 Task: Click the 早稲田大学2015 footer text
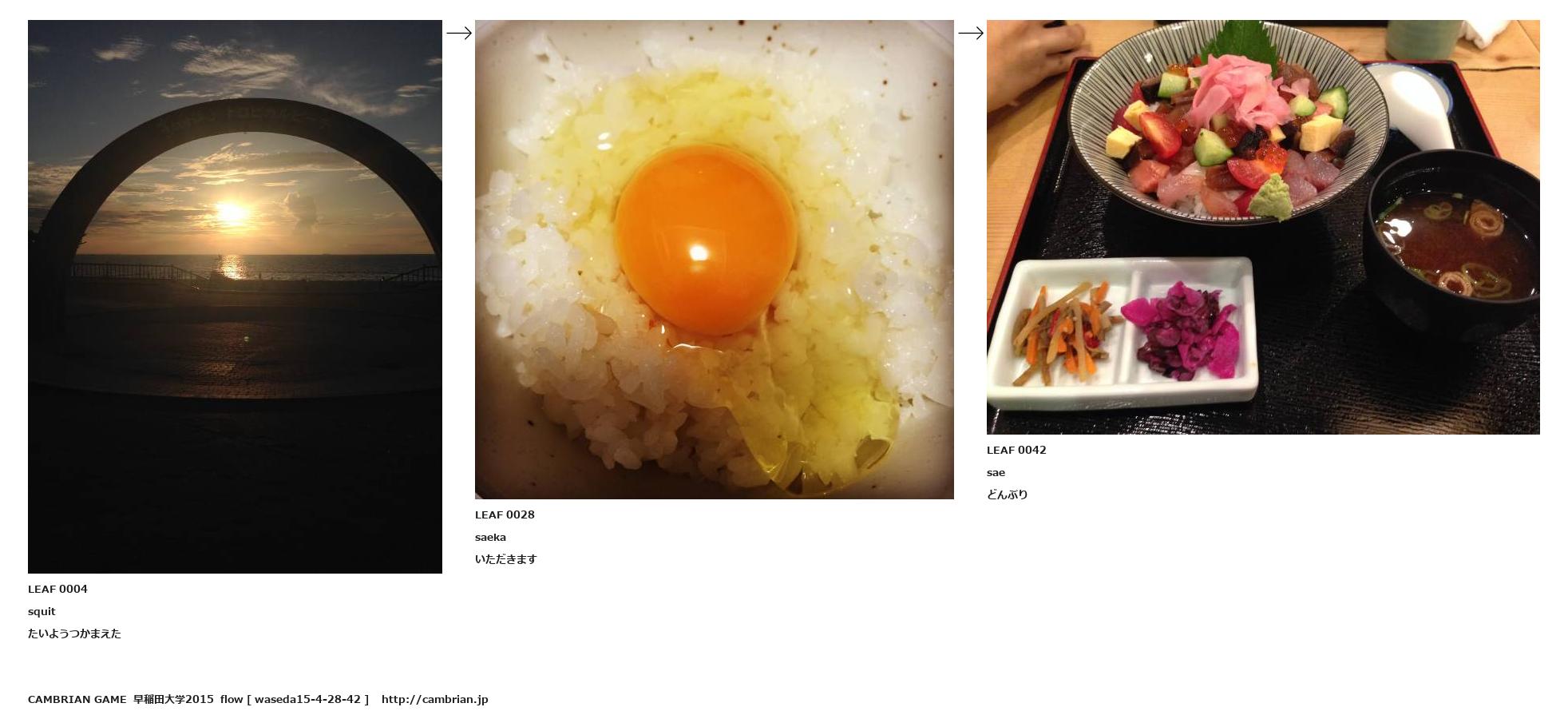click(x=173, y=699)
